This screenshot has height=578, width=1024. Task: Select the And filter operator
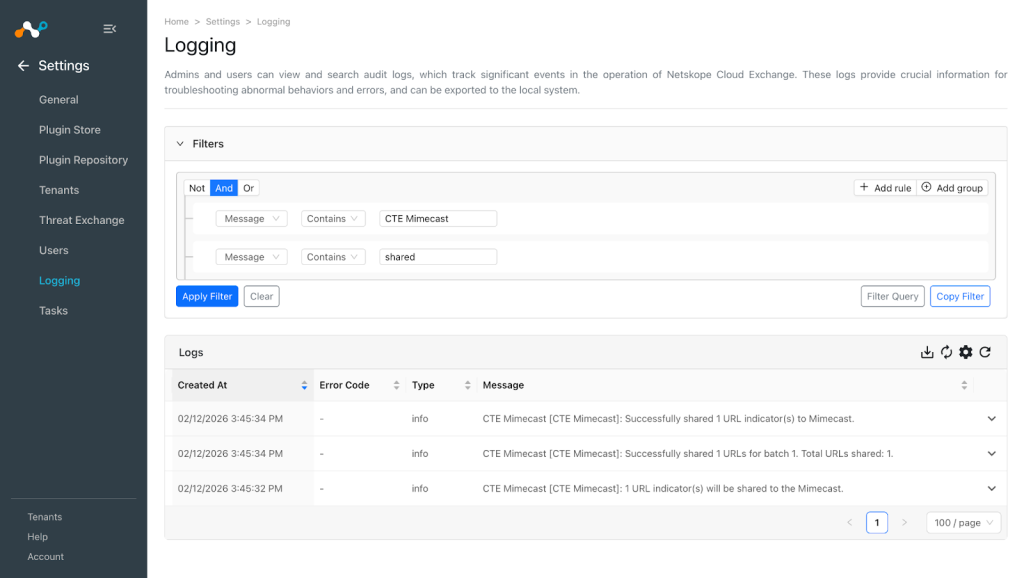(x=224, y=188)
